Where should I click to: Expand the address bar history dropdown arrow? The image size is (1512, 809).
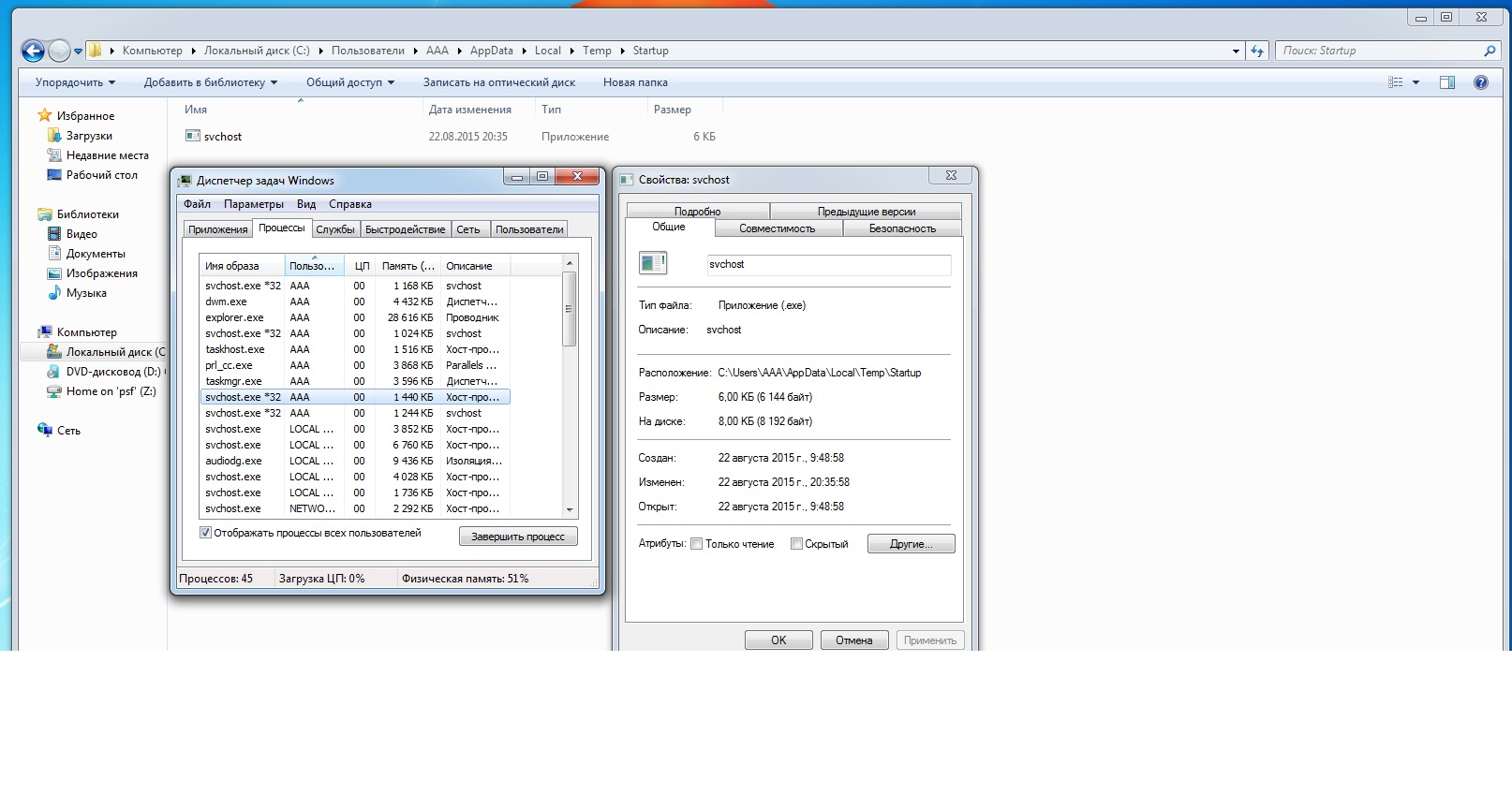[1236, 51]
